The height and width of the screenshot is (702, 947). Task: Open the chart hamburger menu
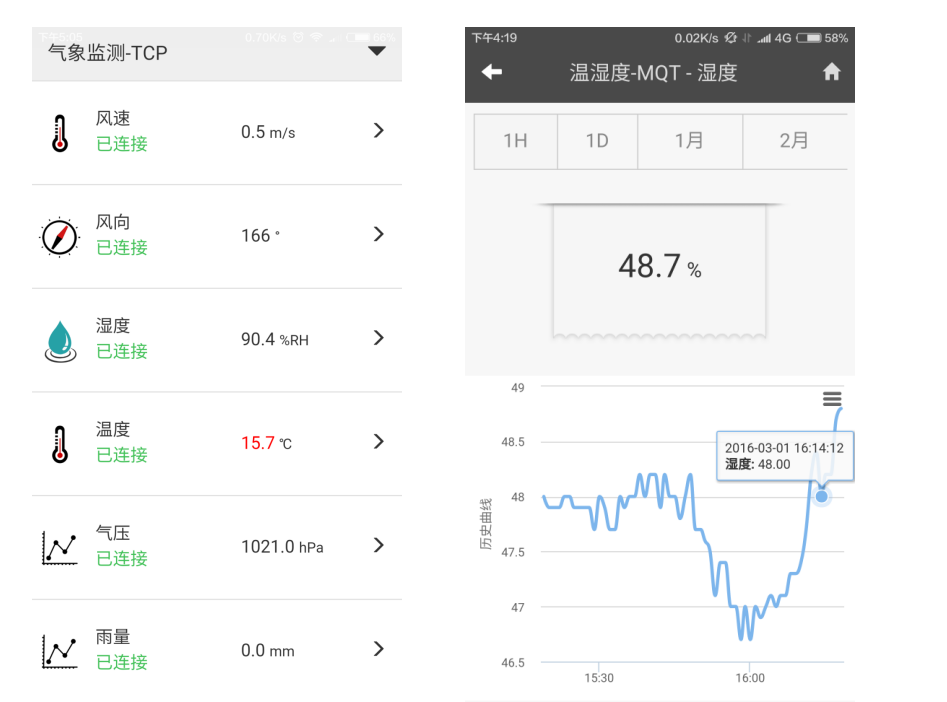tap(831, 399)
